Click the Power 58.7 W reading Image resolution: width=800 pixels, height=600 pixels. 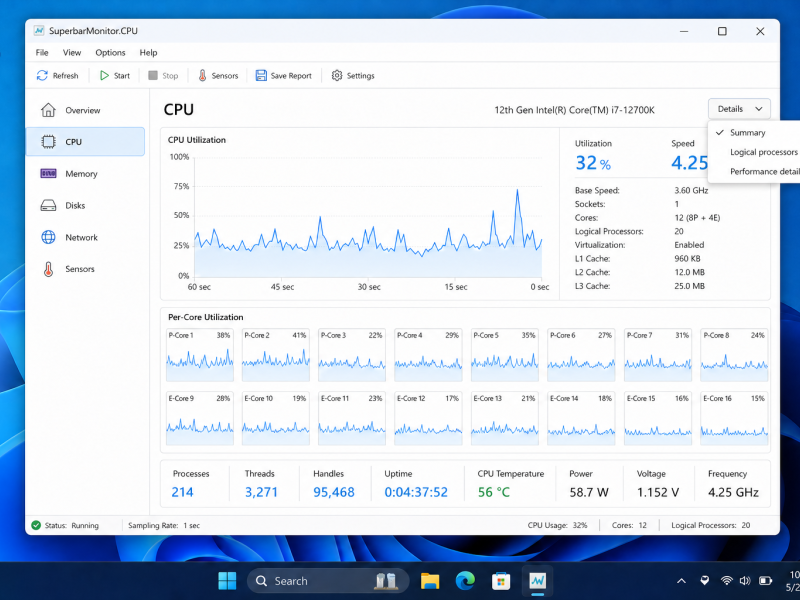click(x=589, y=492)
